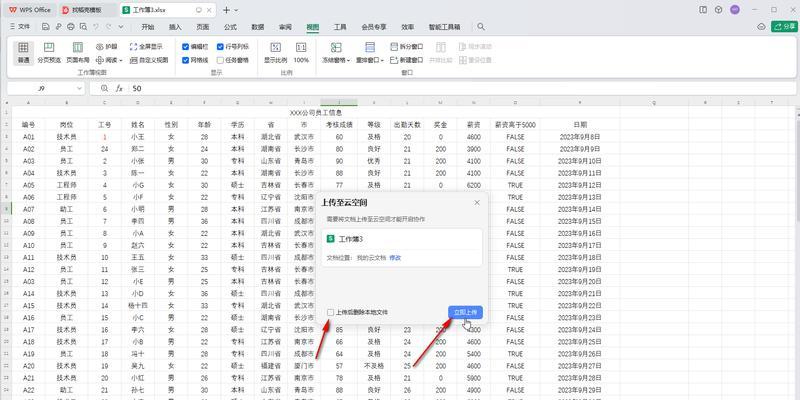Select the 普通 normal view icon
Image resolution: width=800 pixels, height=400 pixels.
(23, 53)
